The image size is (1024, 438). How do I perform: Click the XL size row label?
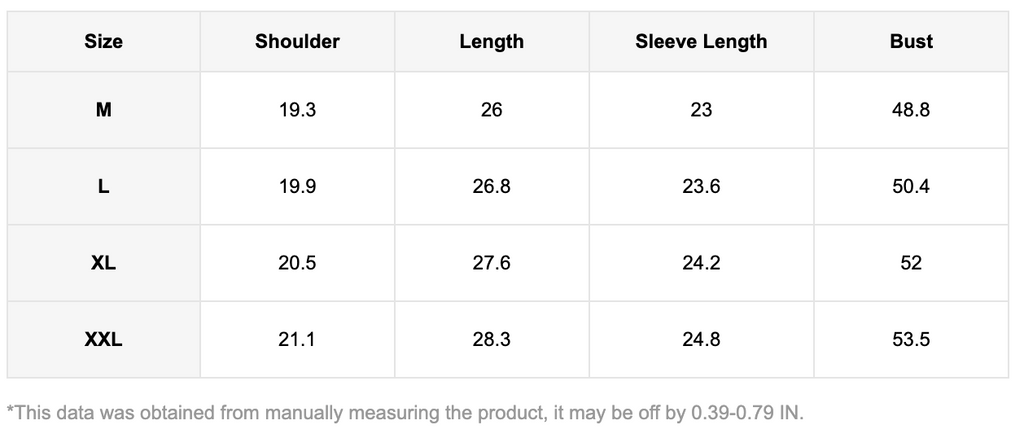[x=104, y=264]
